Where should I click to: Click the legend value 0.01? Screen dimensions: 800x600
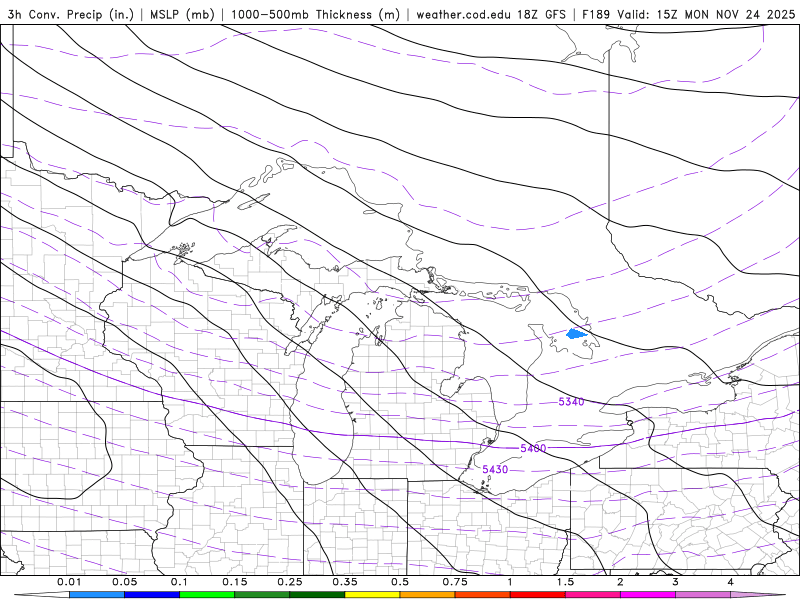click(x=69, y=582)
